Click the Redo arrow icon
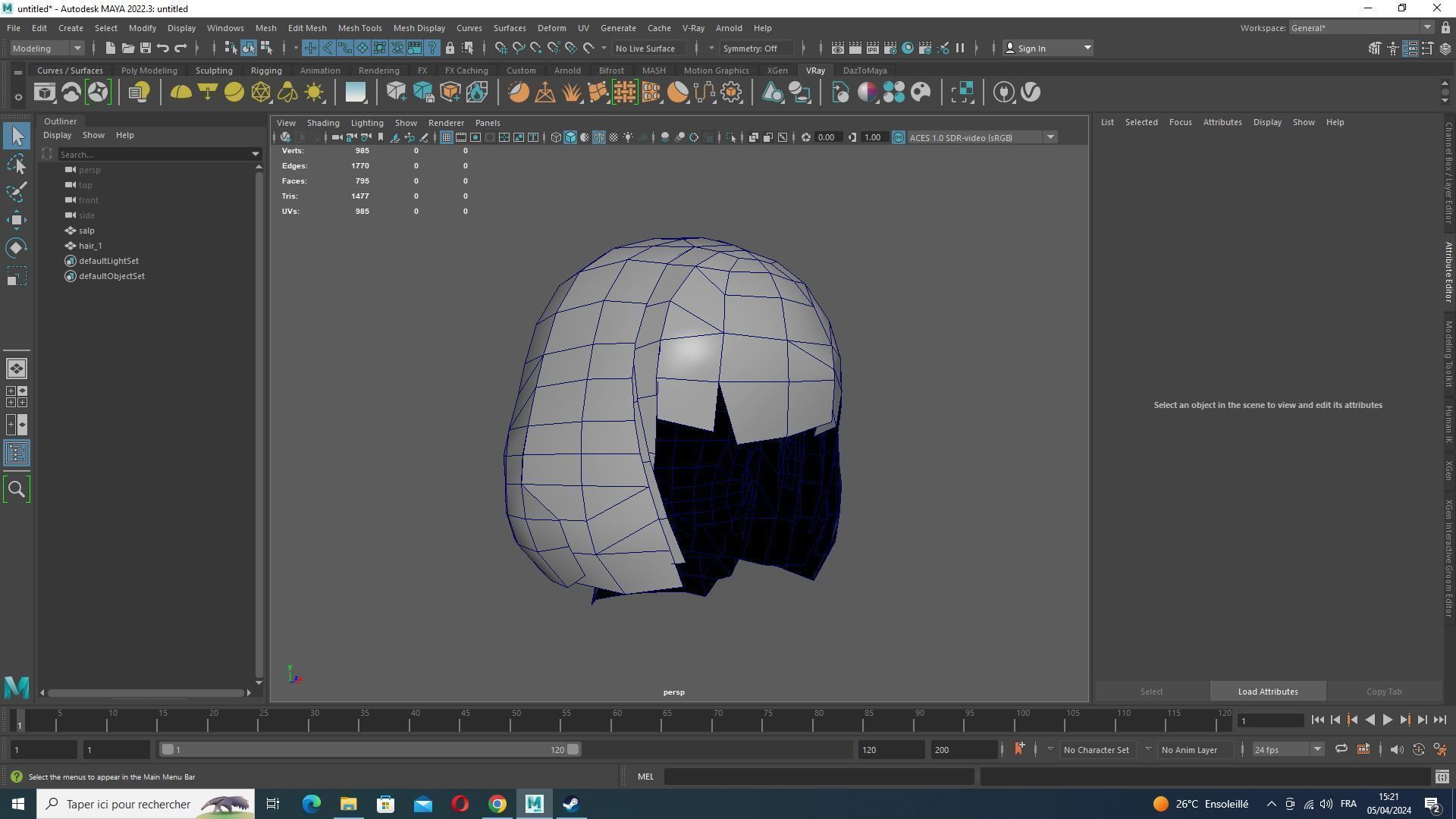This screenshot has height=819, width=1456. coord(180,48)
